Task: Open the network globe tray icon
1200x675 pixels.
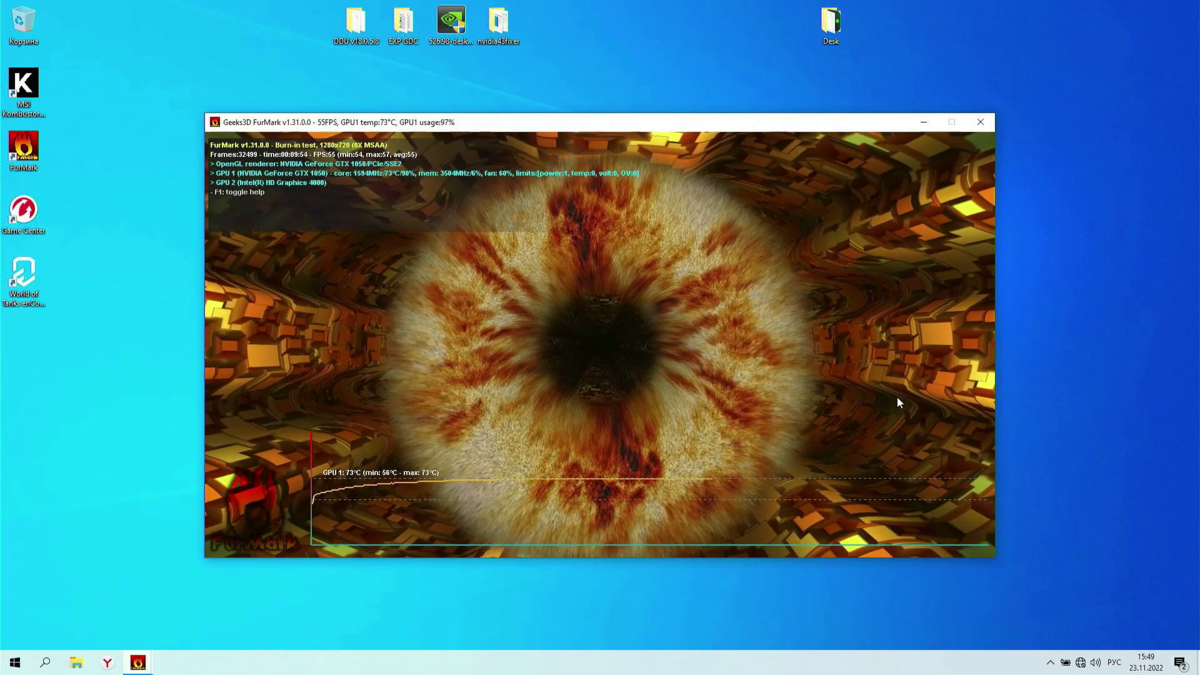Action: (x=1080, y=663)
